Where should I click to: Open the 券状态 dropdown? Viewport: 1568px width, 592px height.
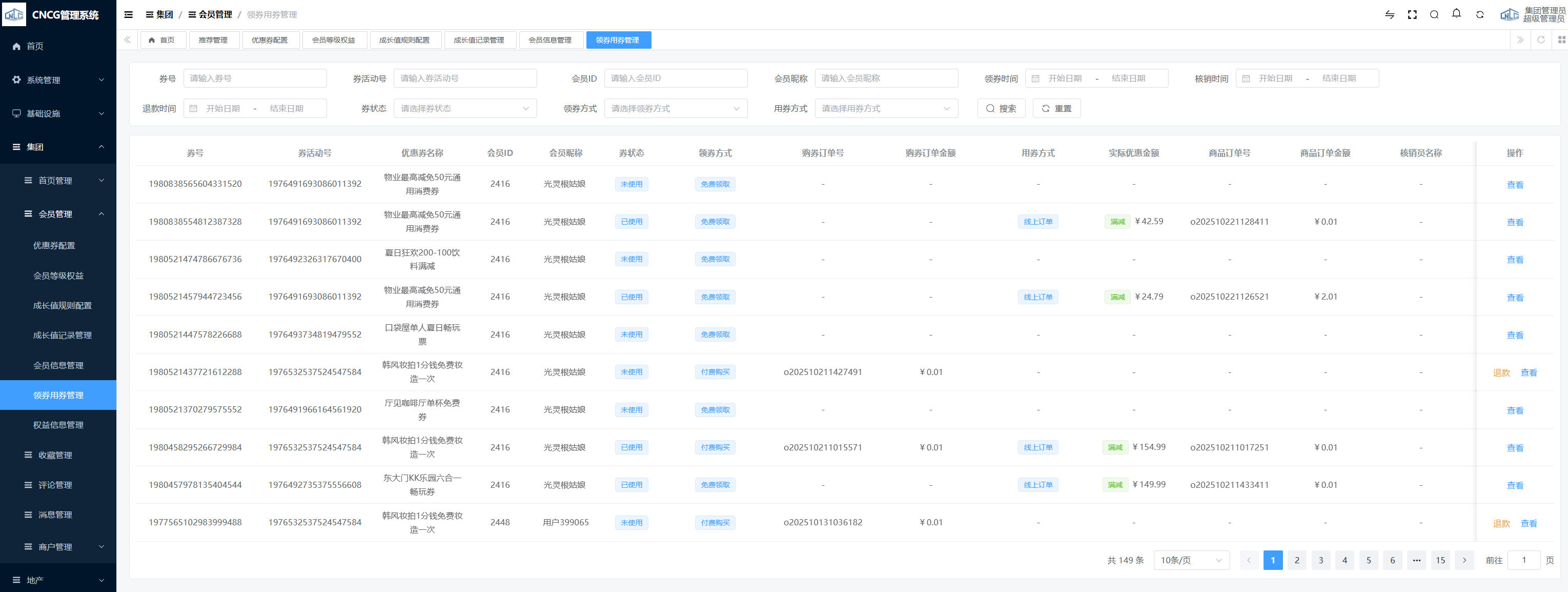[x=464, y=108]
